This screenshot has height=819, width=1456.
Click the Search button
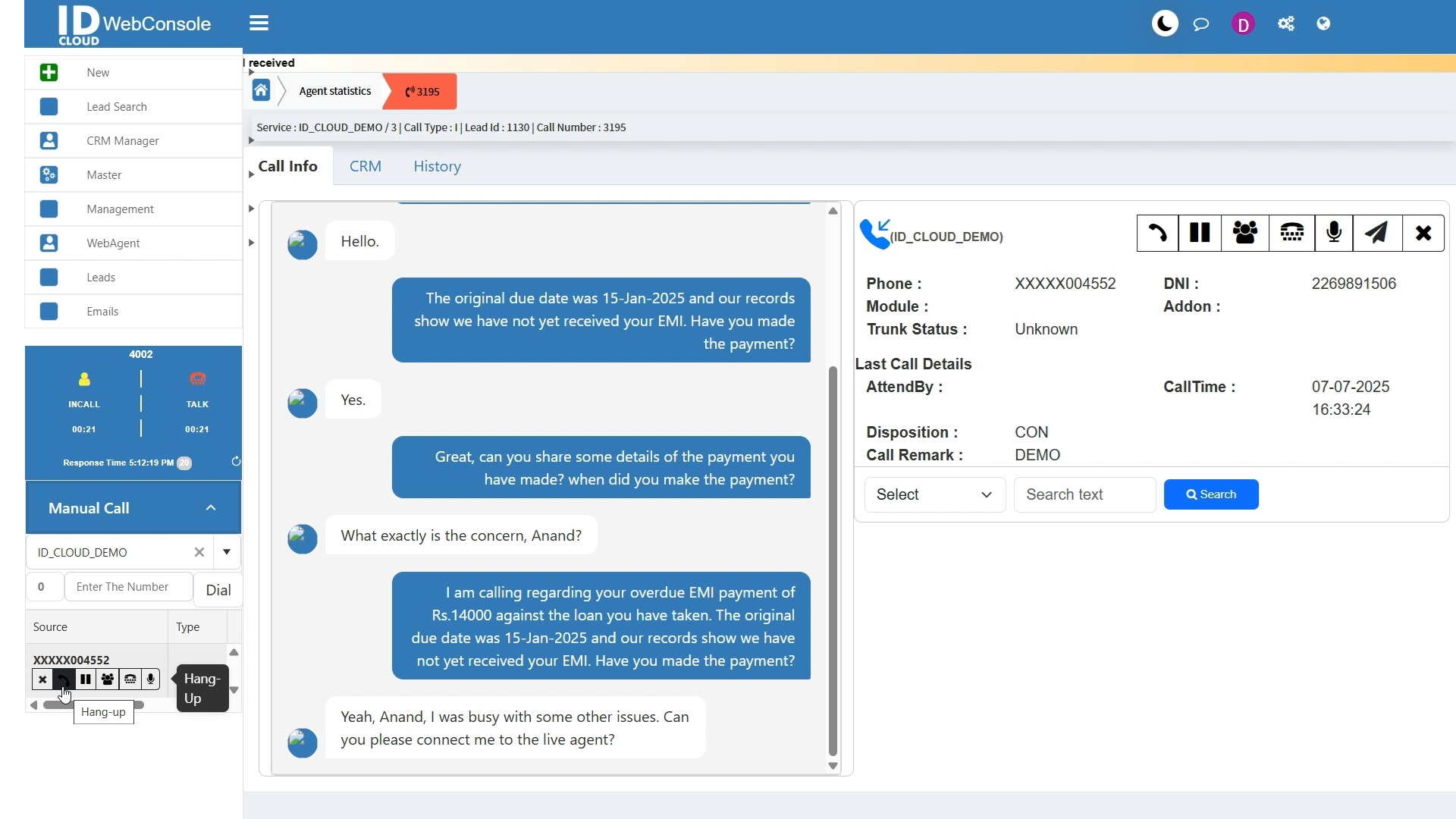(x=1211, y=494)
